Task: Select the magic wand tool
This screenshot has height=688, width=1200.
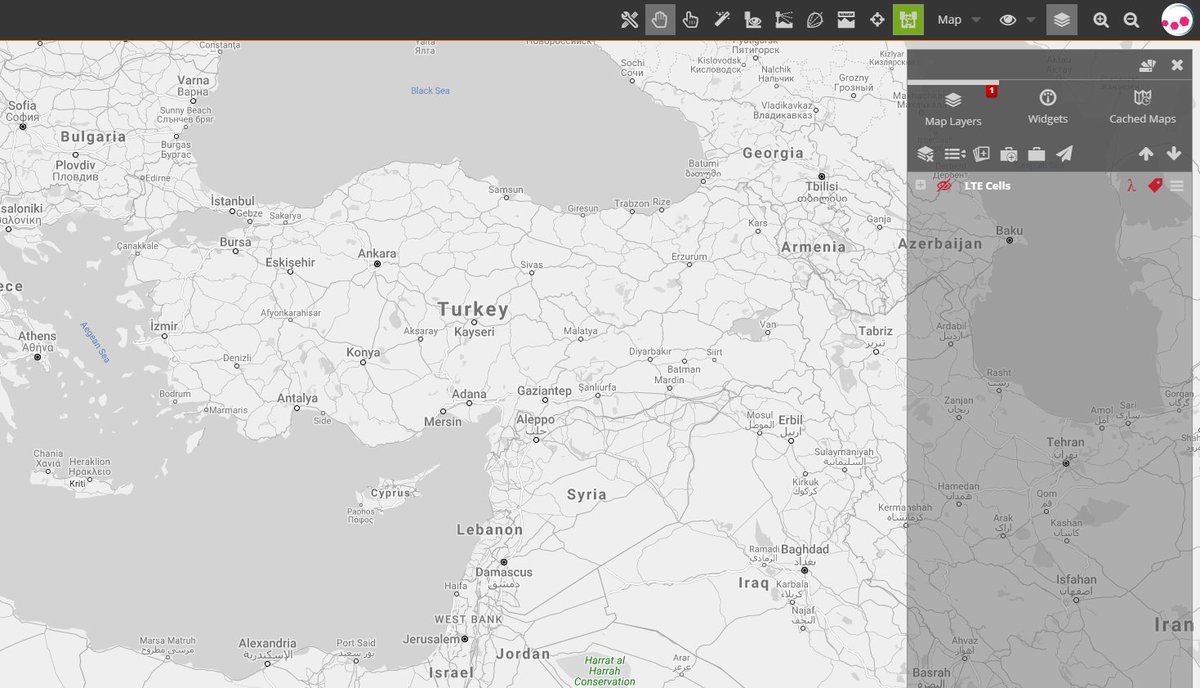Action: 722,20
